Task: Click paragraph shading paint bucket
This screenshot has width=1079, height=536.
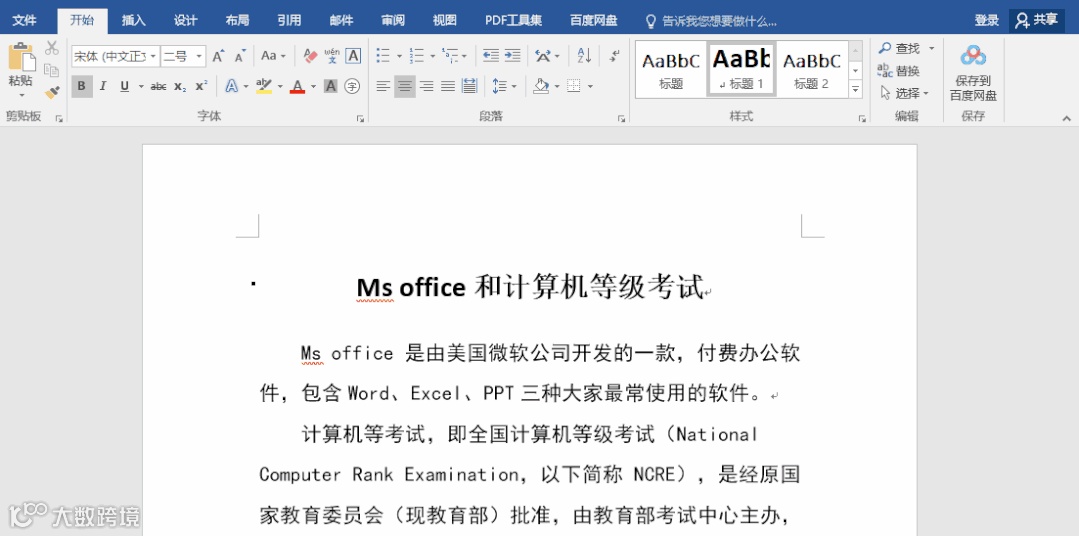Action: (x=541, y=86)
